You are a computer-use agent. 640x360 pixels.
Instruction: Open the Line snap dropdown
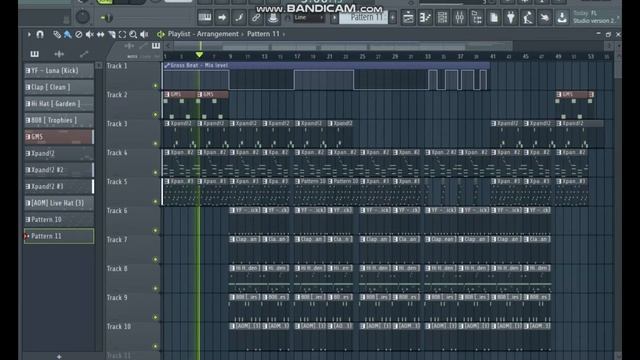coord(309,18)
